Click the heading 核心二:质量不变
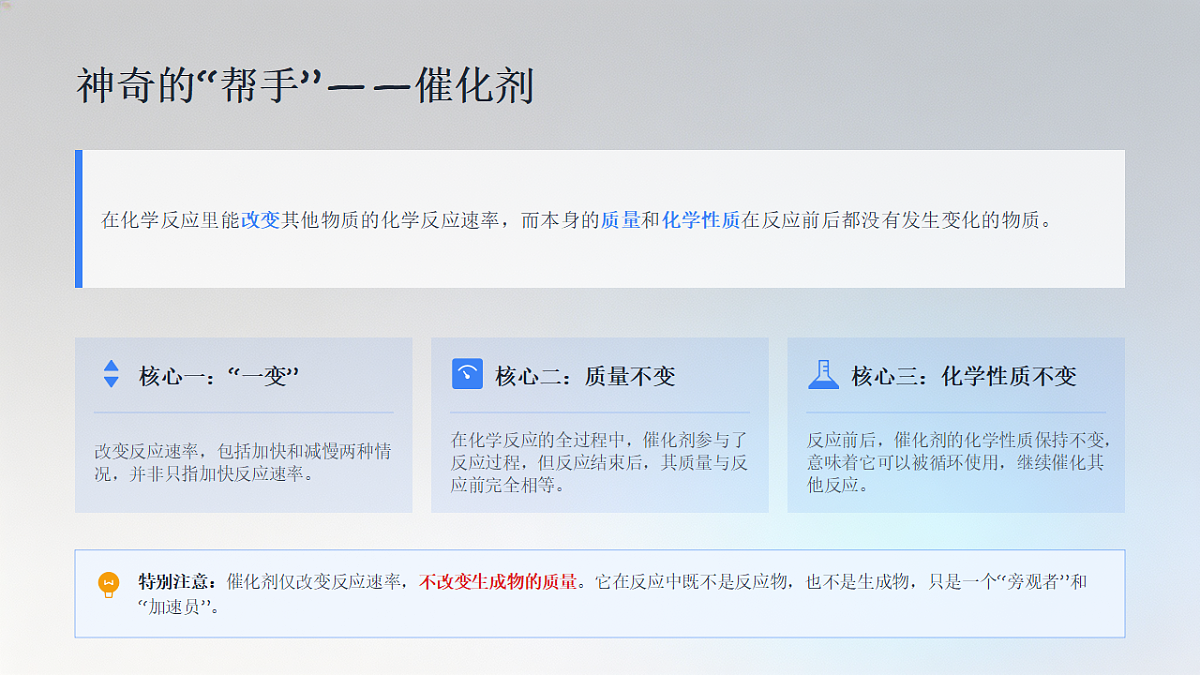1200x675 pixels. (x=585, y=376)
